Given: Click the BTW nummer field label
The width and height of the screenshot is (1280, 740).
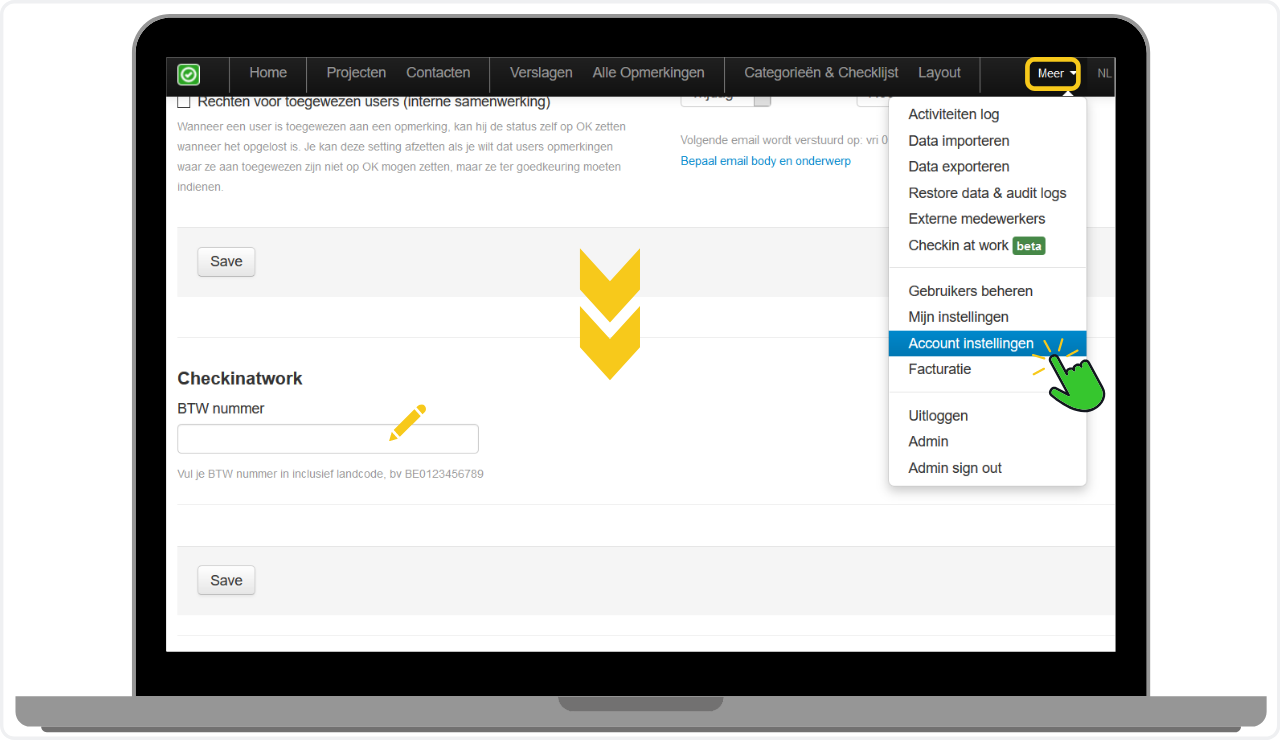Looking at the screenshot, I should [221, 408].
